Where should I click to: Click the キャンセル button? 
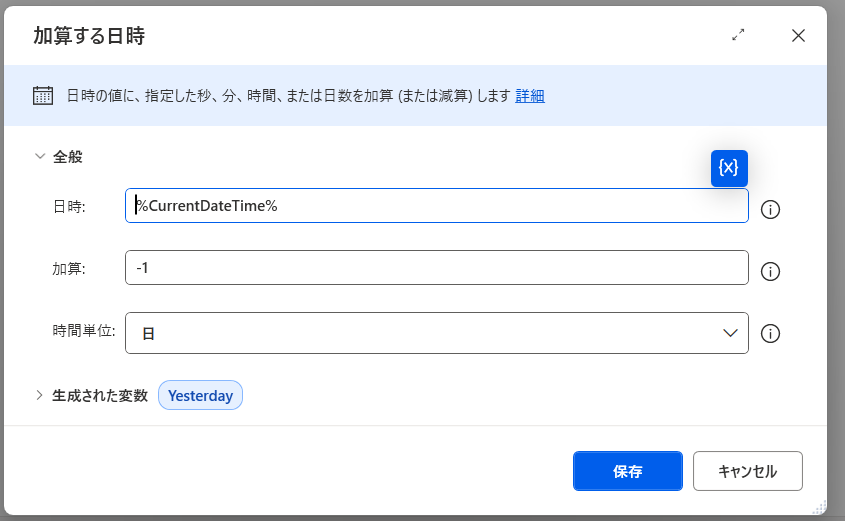coord(747,471)
